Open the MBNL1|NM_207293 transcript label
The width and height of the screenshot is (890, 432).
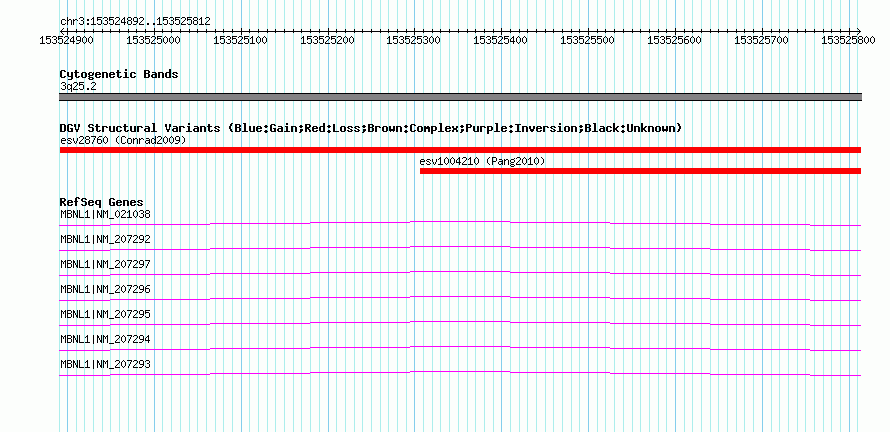tap(106, 364)
